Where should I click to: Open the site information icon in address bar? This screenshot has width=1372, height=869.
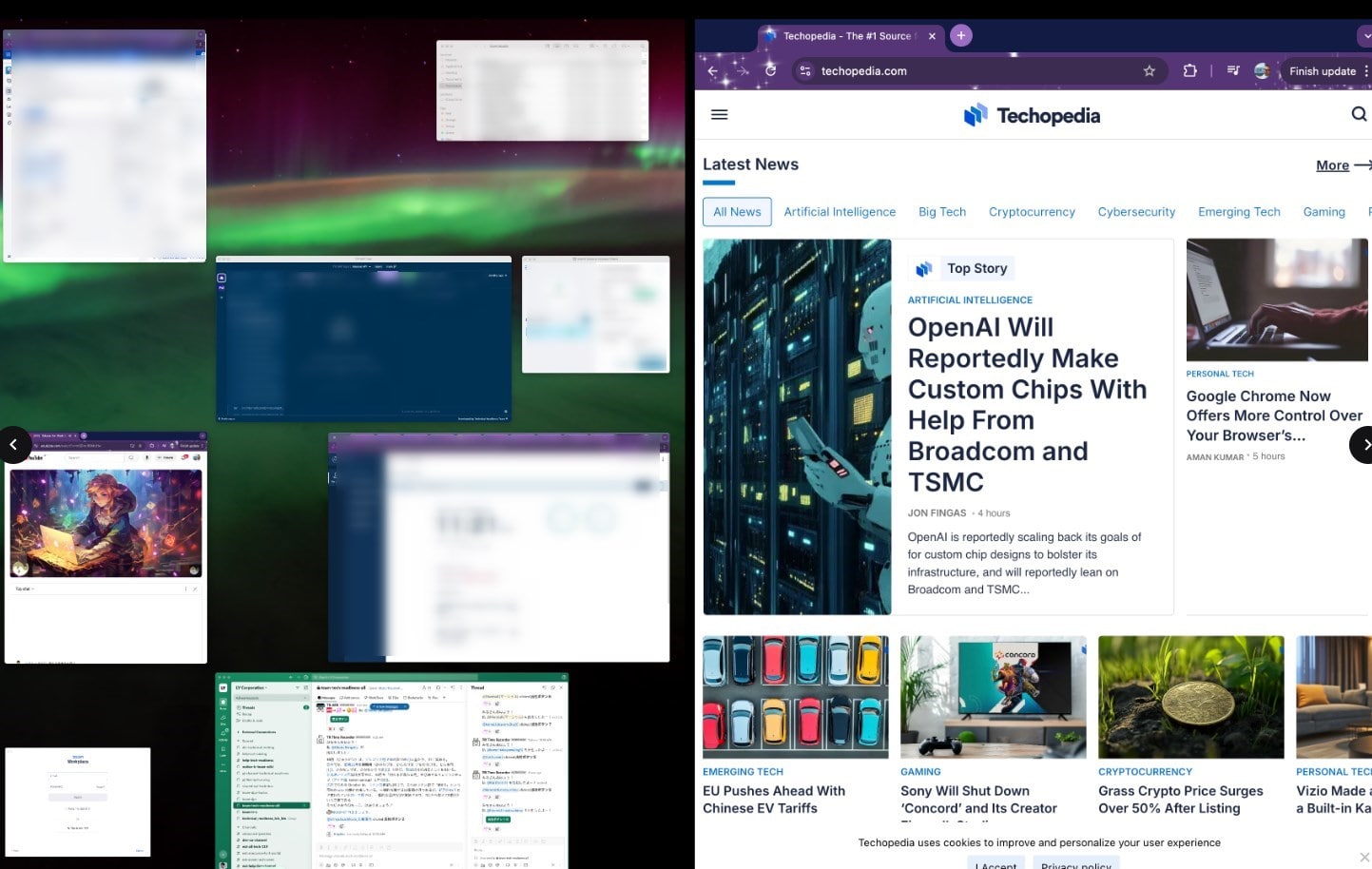pyautogui.click(x=804, y=71)
